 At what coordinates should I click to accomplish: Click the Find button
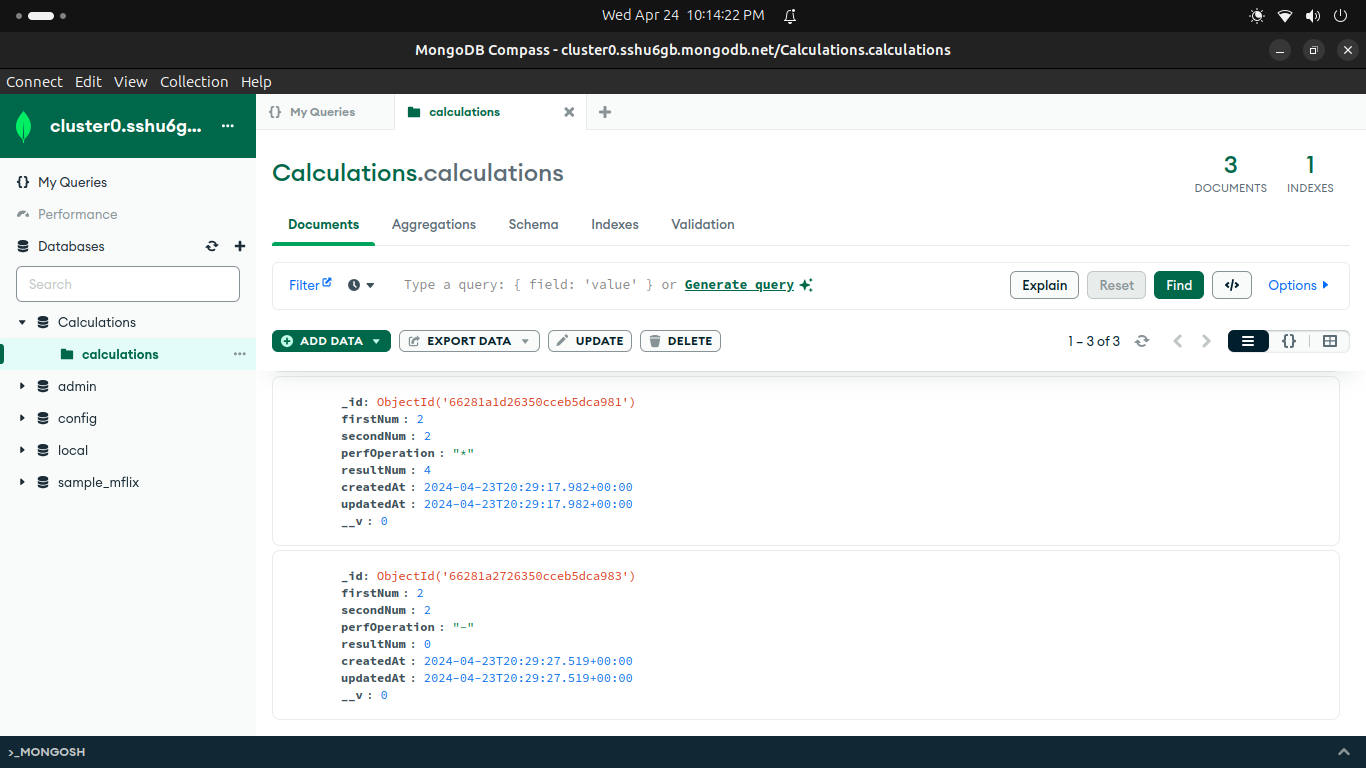click(x=1179, y=285)
